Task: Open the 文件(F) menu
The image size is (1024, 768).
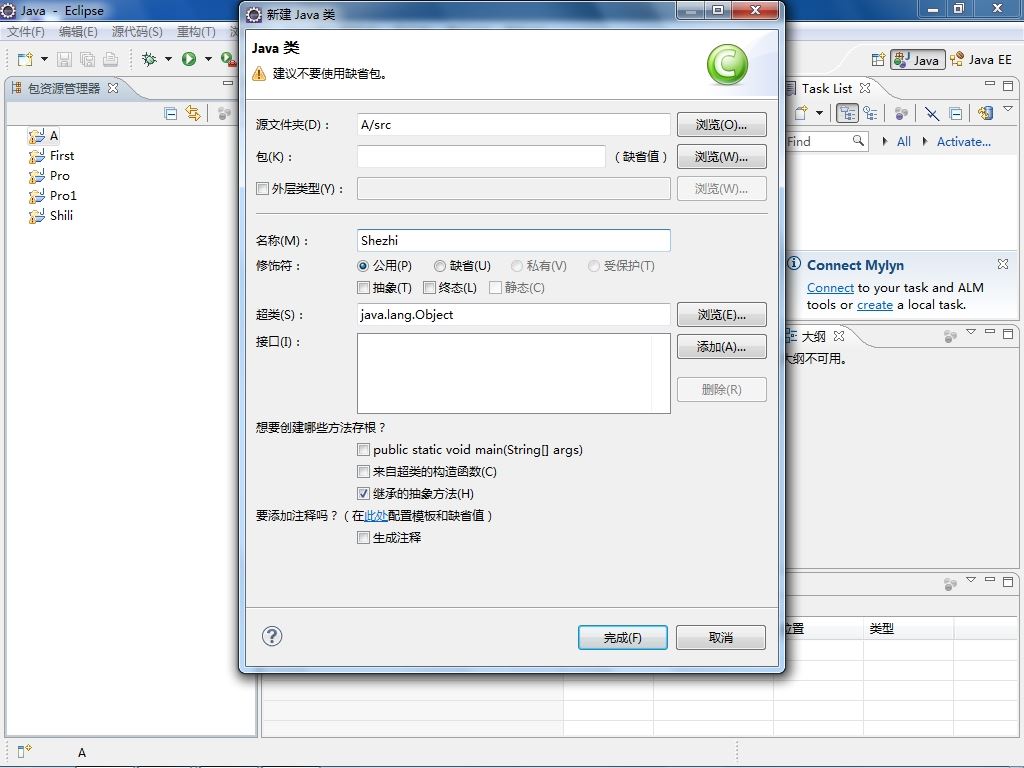Action: point(25,31)
